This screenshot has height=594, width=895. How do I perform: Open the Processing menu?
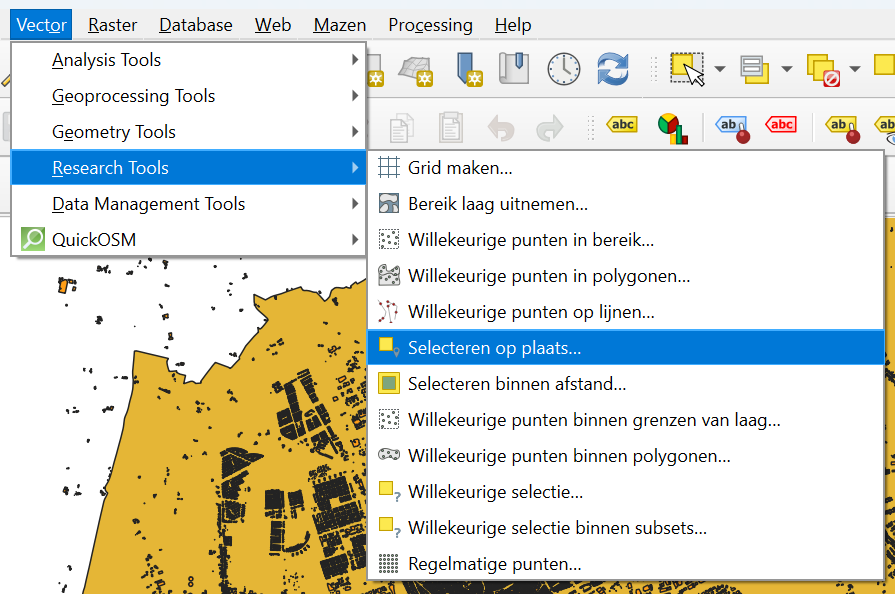[x=430, y=25]
